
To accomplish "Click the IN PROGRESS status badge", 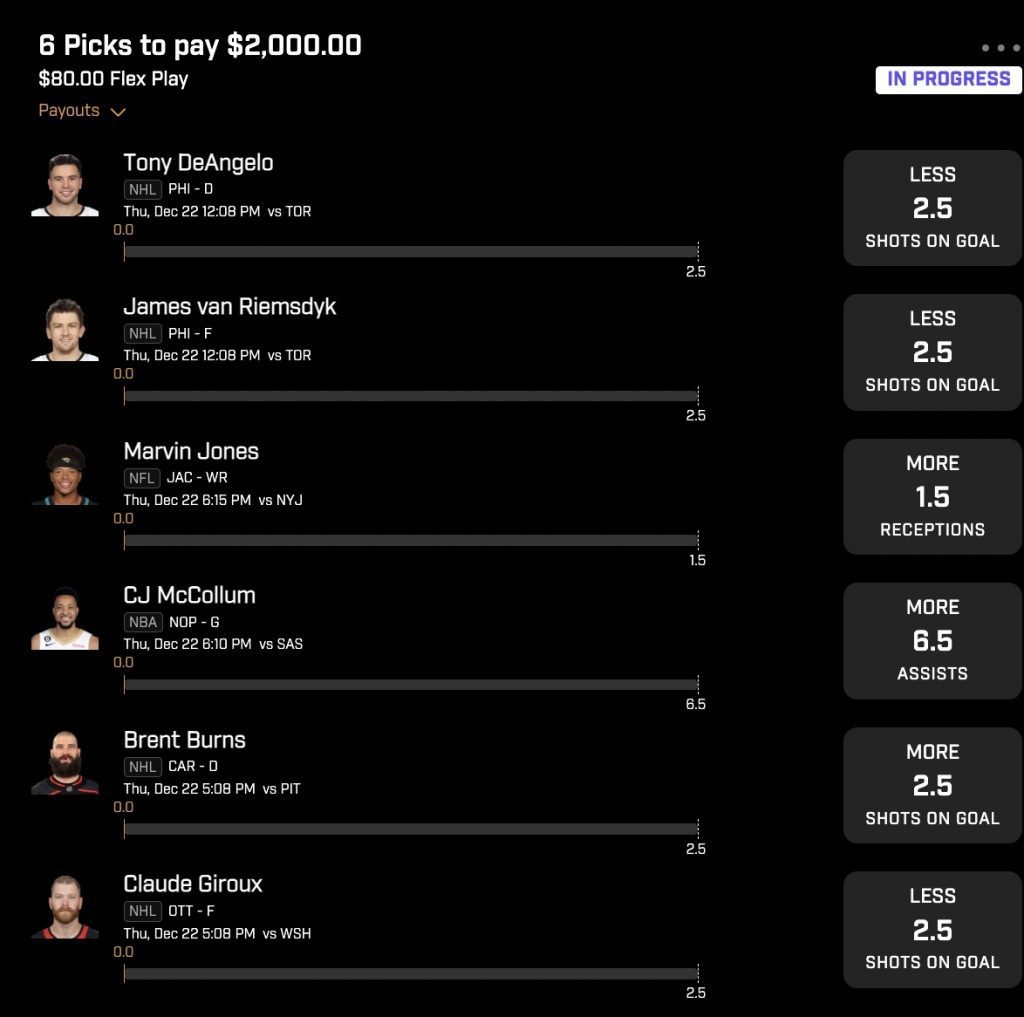I will [948, 80].
